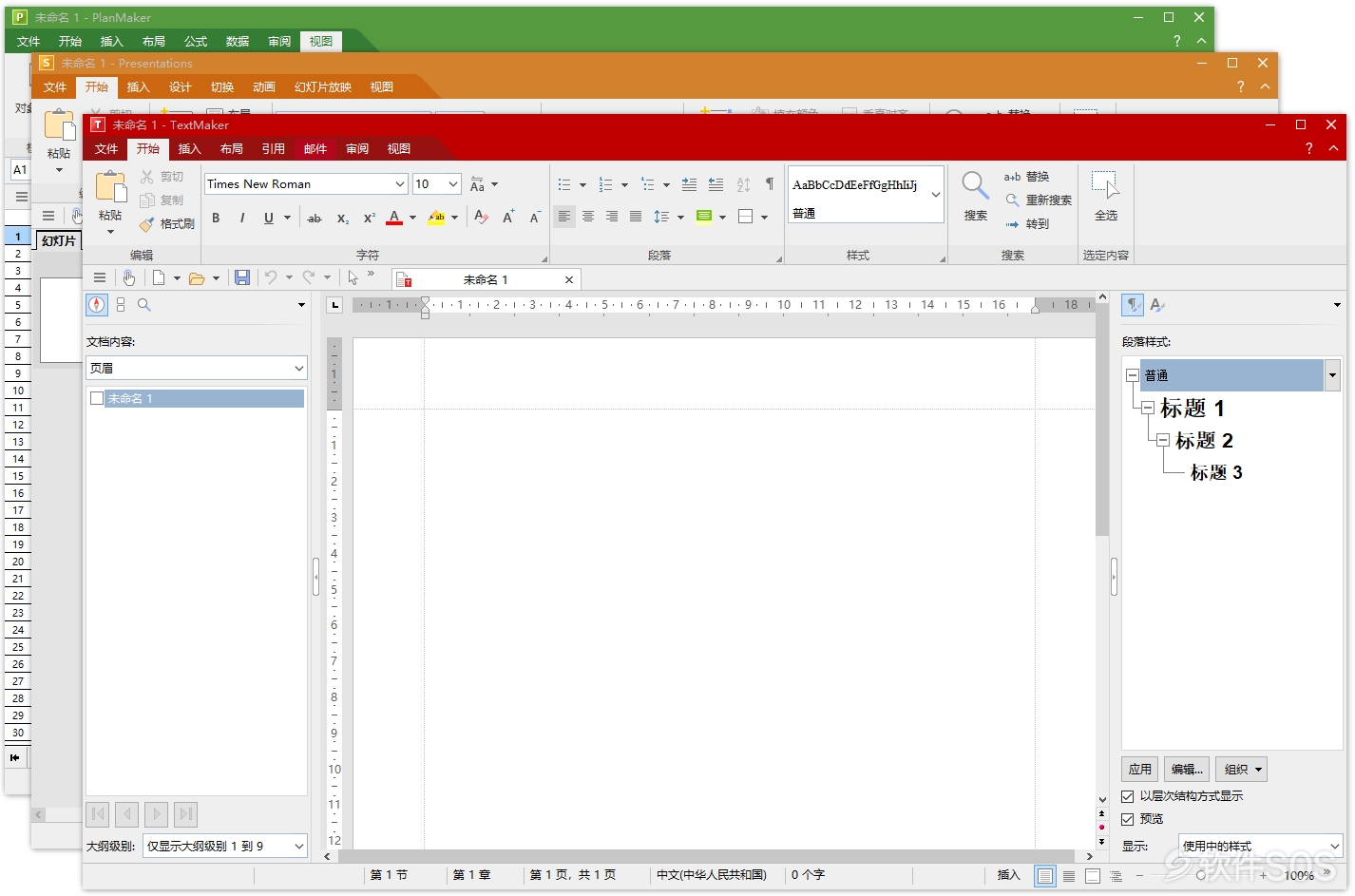Switch to 插入 ribbon tab in TextMaker
1355x896 pixels.
[x=190, y=149]
